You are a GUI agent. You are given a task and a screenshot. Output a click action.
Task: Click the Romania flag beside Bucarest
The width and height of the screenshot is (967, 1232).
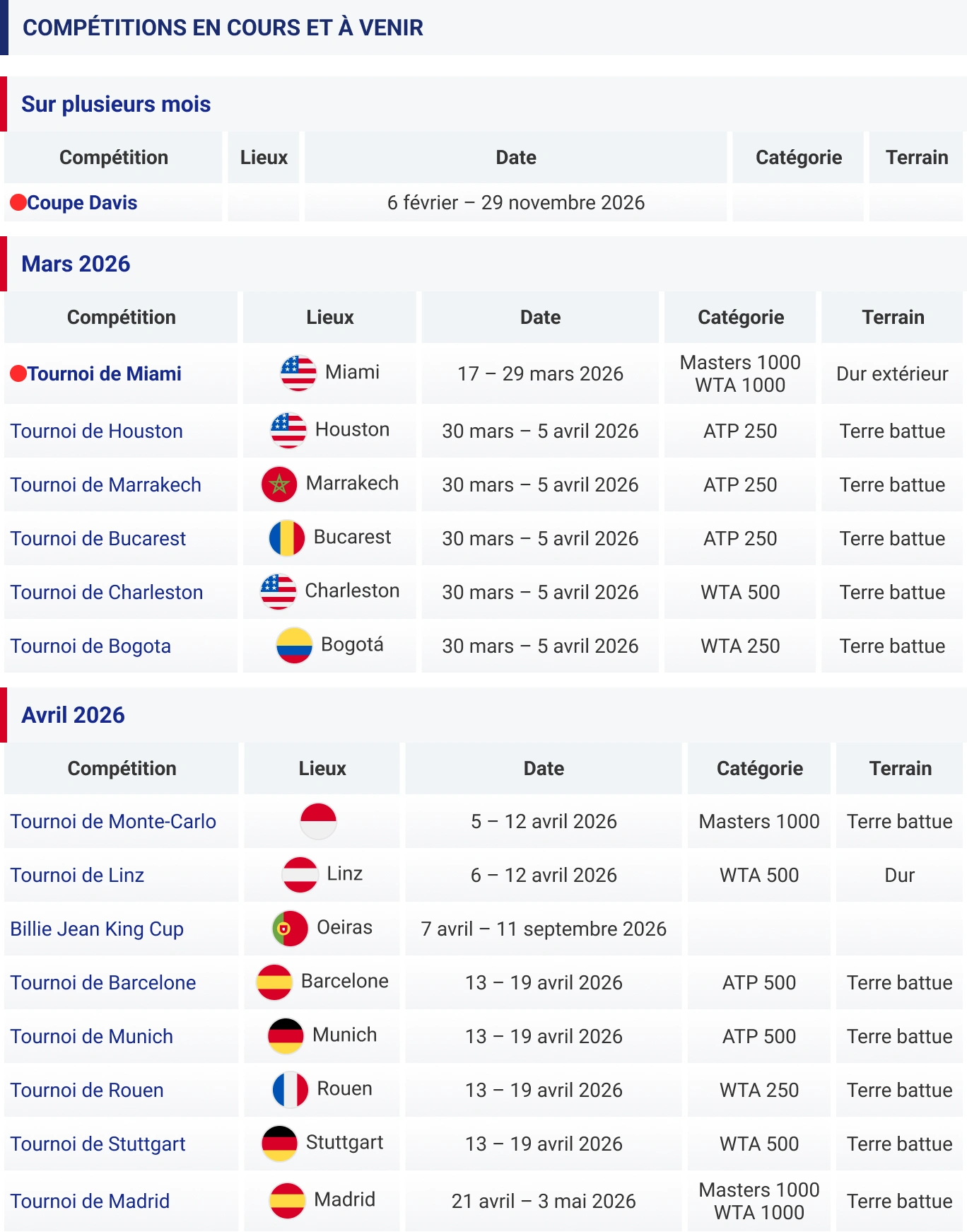(x=285, y=537)
